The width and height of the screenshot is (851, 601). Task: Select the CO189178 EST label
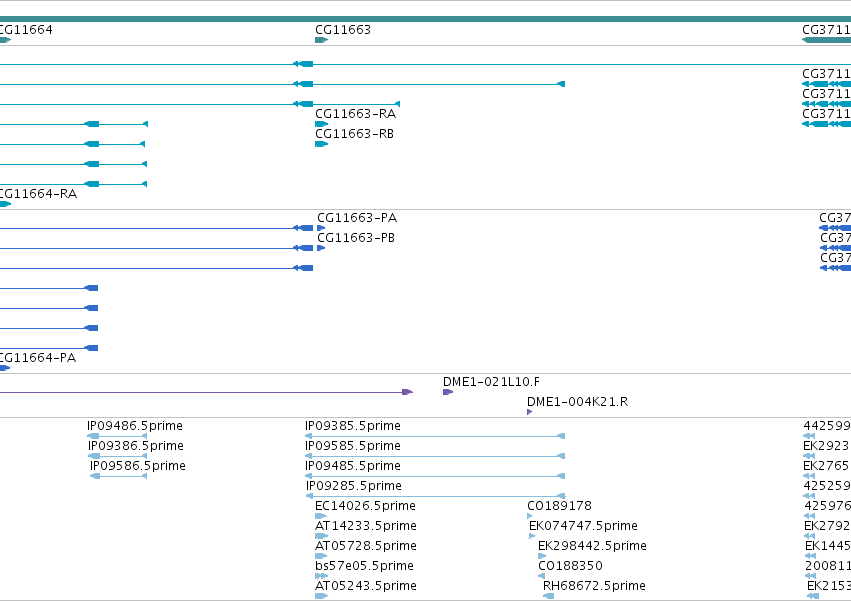[559, 506]
